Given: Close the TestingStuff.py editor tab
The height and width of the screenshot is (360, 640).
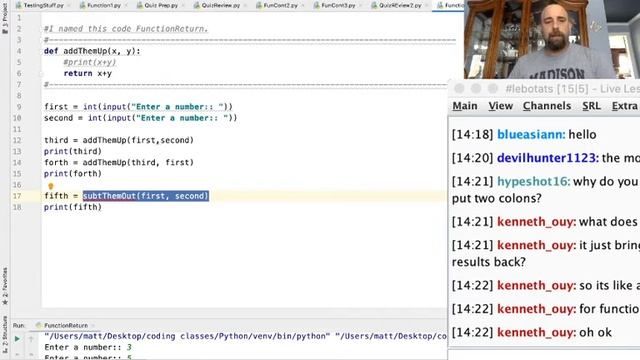Looking at the screenshot, I should pos(69,5).
